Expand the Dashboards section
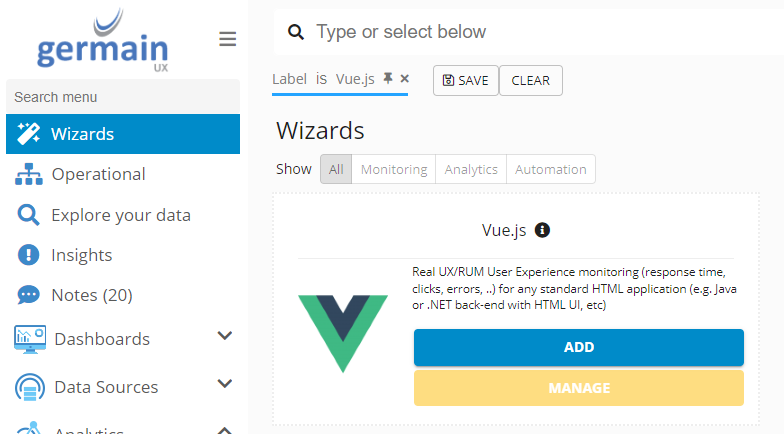Viewport: 784px width, 434px height. tap(225, 337)
